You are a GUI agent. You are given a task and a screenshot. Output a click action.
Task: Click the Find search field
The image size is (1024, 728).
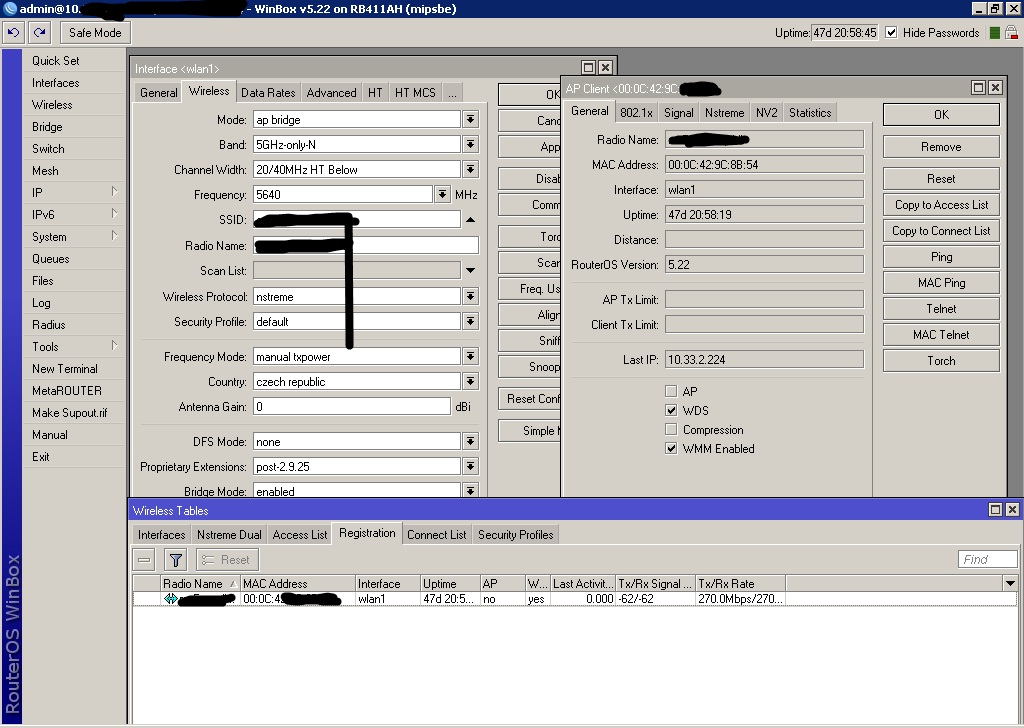click(987, 560)
